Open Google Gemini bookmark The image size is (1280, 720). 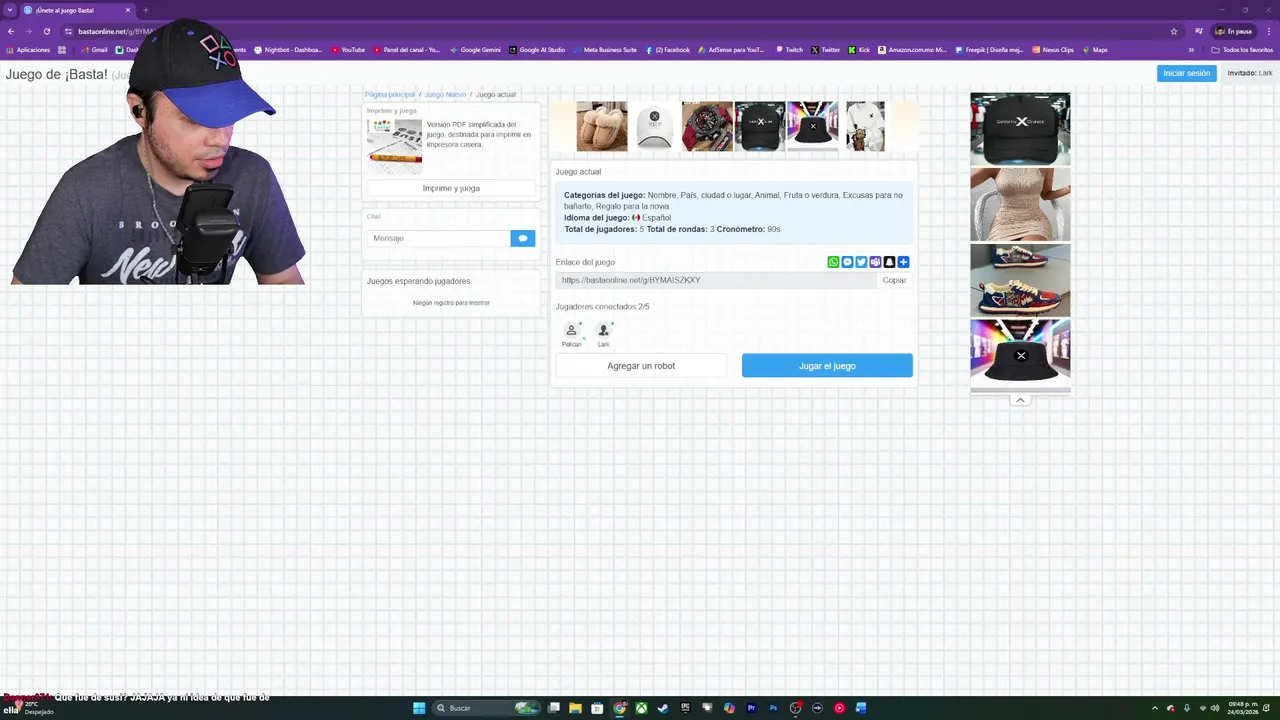click(475, 50)
